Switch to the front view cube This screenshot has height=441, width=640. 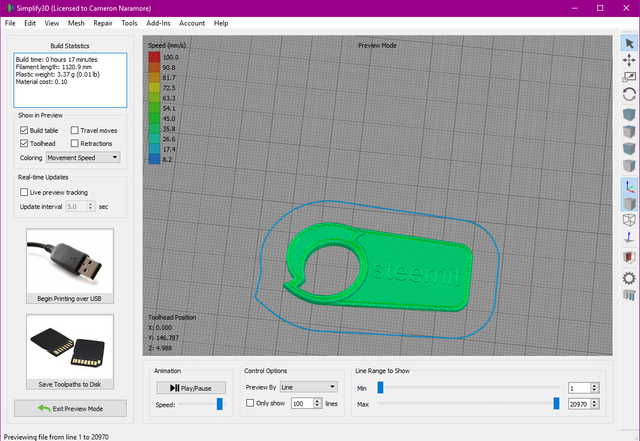click(x=629, y=149)
